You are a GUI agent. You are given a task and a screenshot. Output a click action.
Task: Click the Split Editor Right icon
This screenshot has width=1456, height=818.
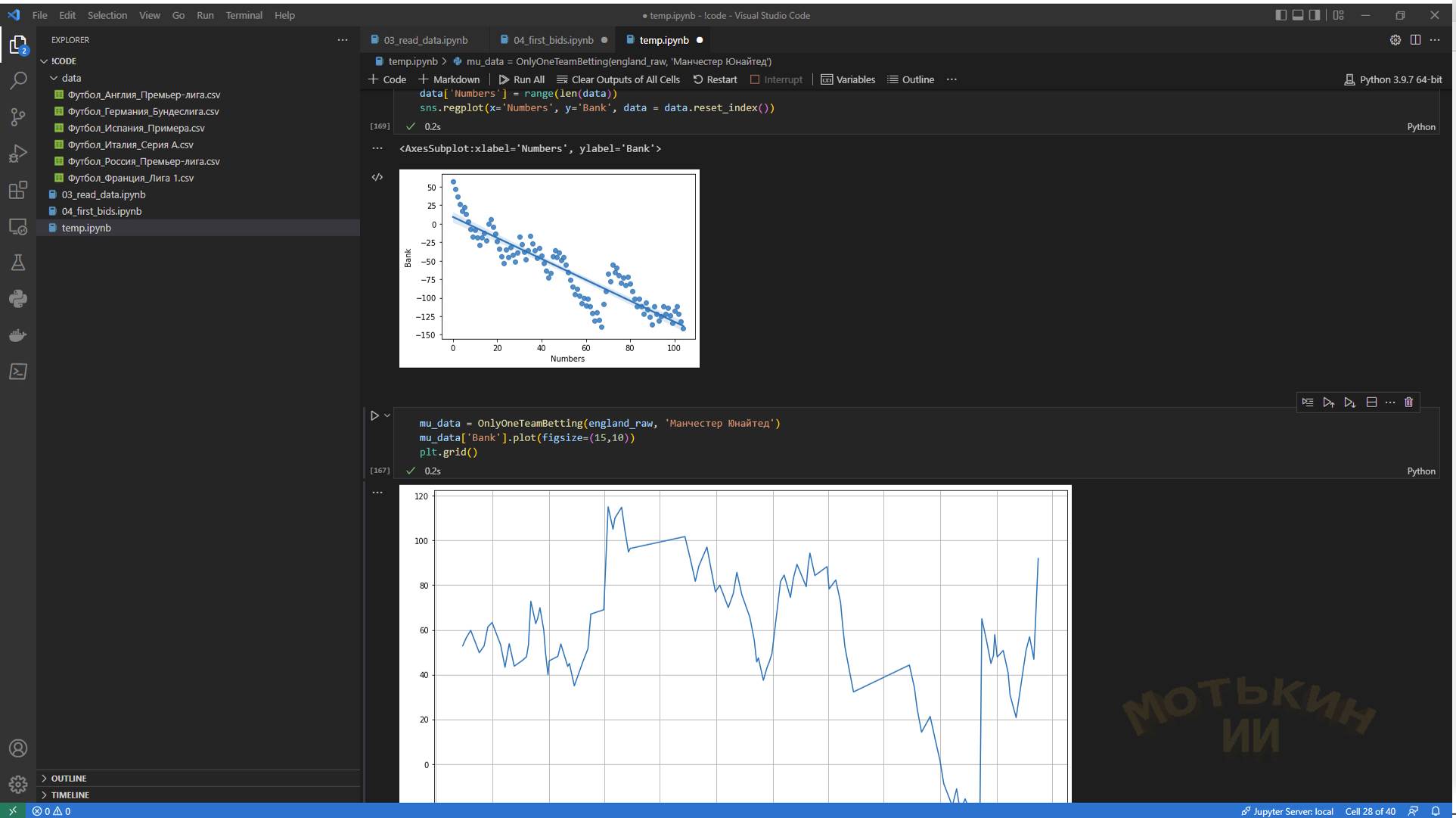(1415, 40)
